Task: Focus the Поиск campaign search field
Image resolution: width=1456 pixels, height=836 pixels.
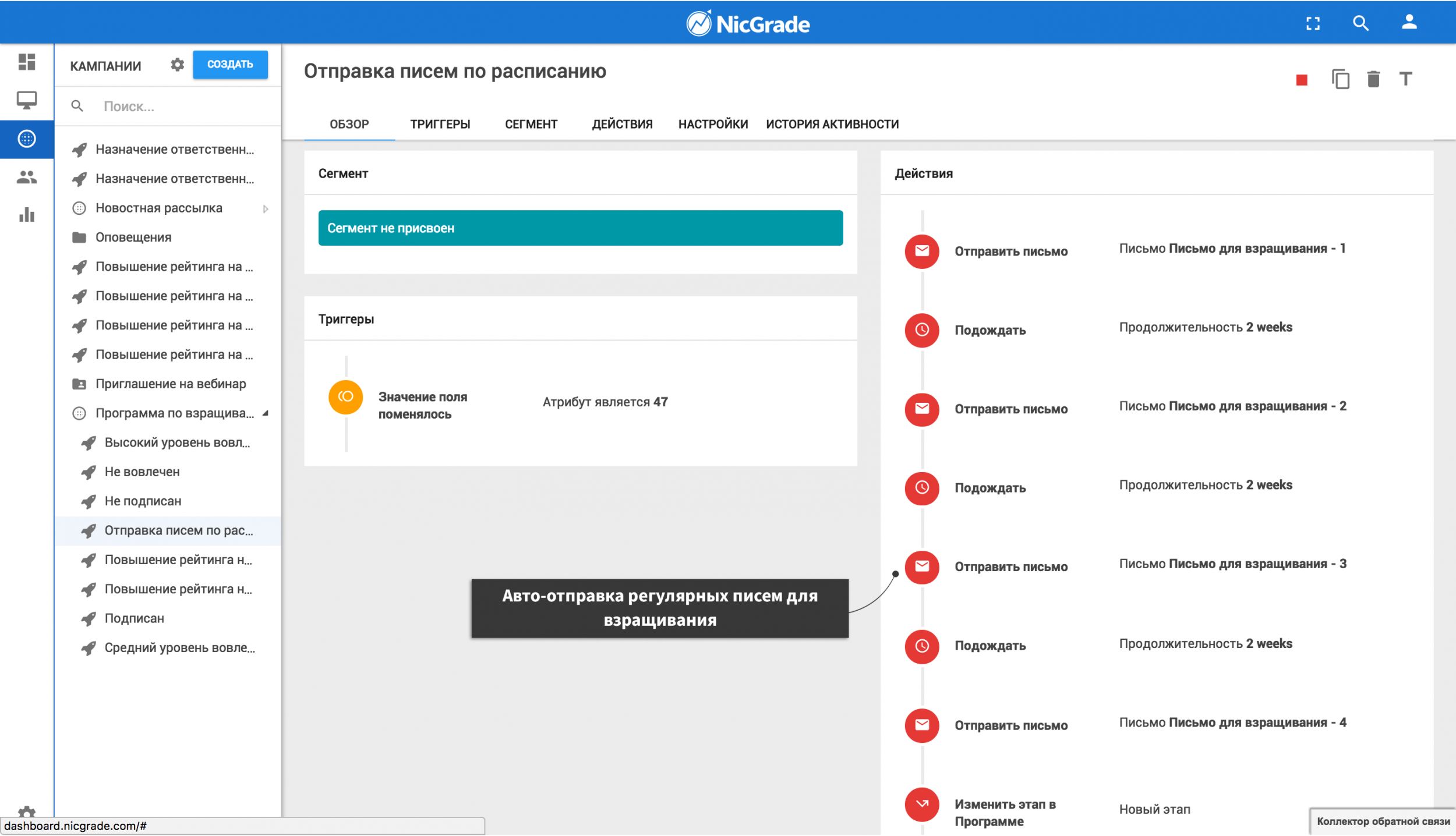Action: coord(175,107)
